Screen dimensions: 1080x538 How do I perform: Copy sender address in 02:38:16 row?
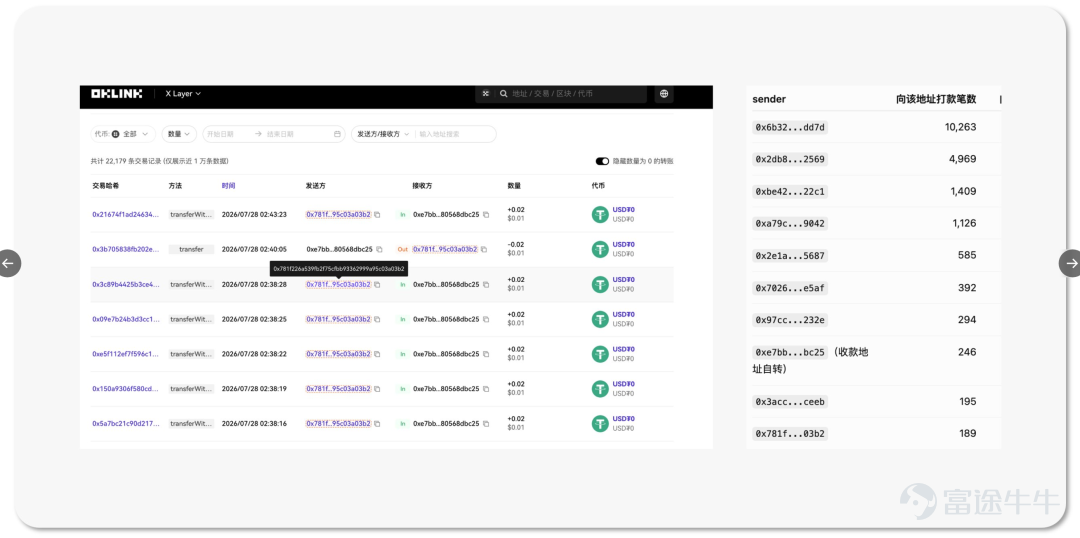(377, 424)
